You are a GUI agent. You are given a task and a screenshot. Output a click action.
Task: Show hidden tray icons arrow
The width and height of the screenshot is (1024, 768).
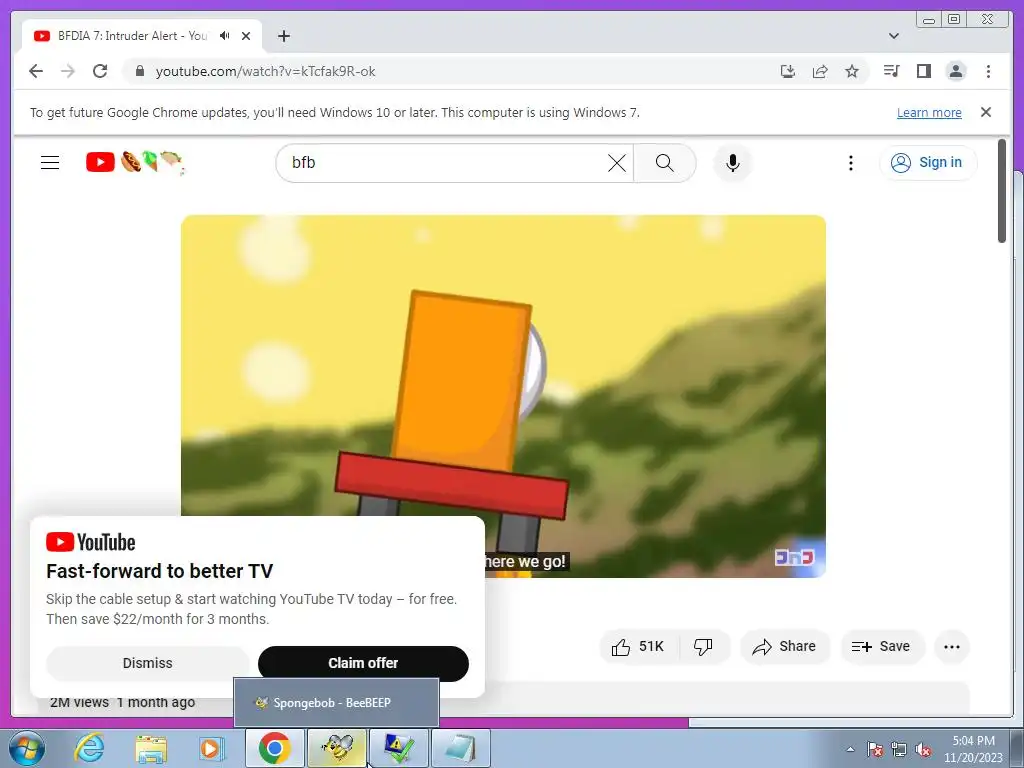pos(850,749)
